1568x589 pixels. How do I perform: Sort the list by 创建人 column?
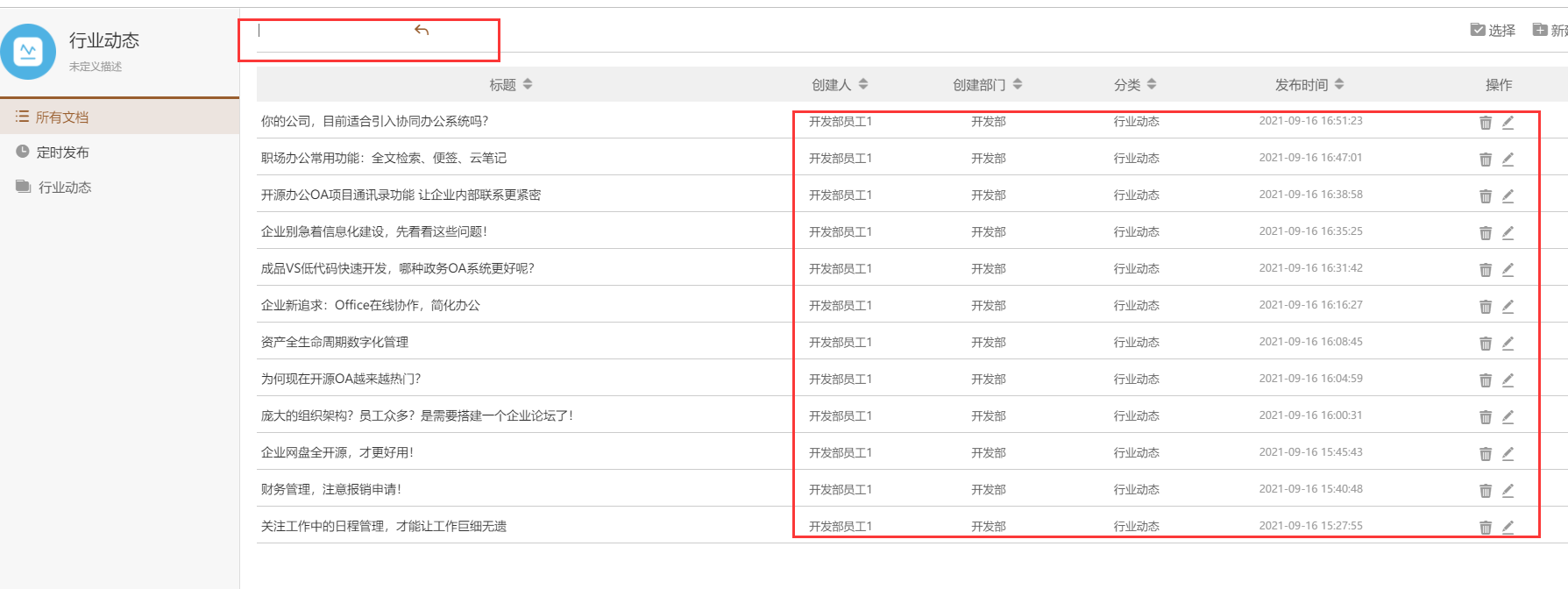[863, 85]
